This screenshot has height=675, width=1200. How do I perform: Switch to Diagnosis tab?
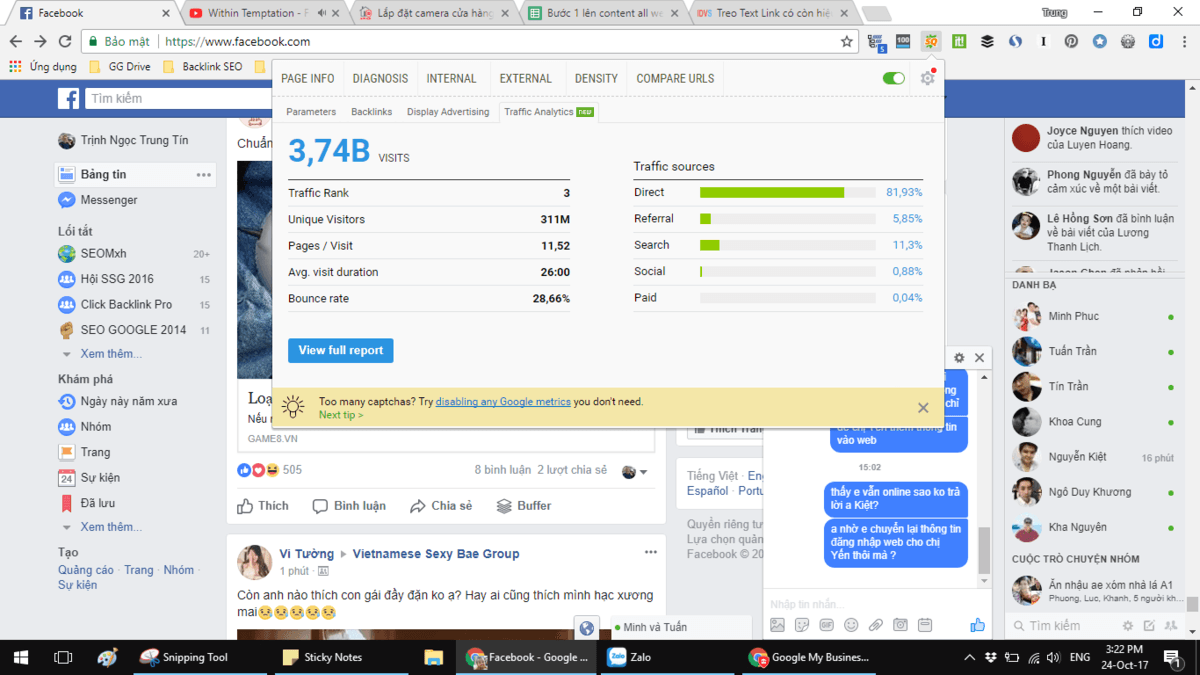(380, 78)
